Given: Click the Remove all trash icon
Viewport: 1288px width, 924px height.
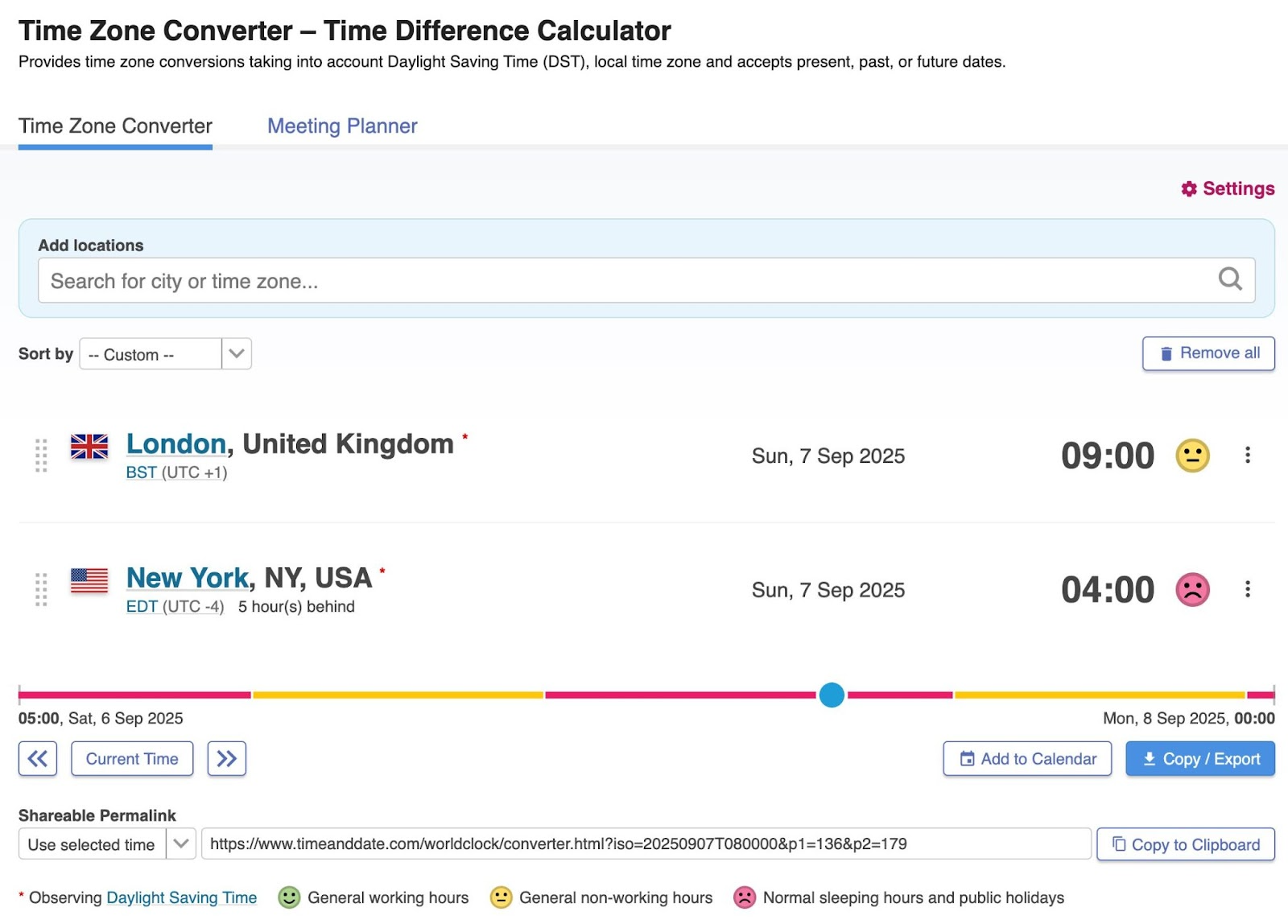Looking at the screenshot, I should pyautogui.click(x=1166, y=353).
